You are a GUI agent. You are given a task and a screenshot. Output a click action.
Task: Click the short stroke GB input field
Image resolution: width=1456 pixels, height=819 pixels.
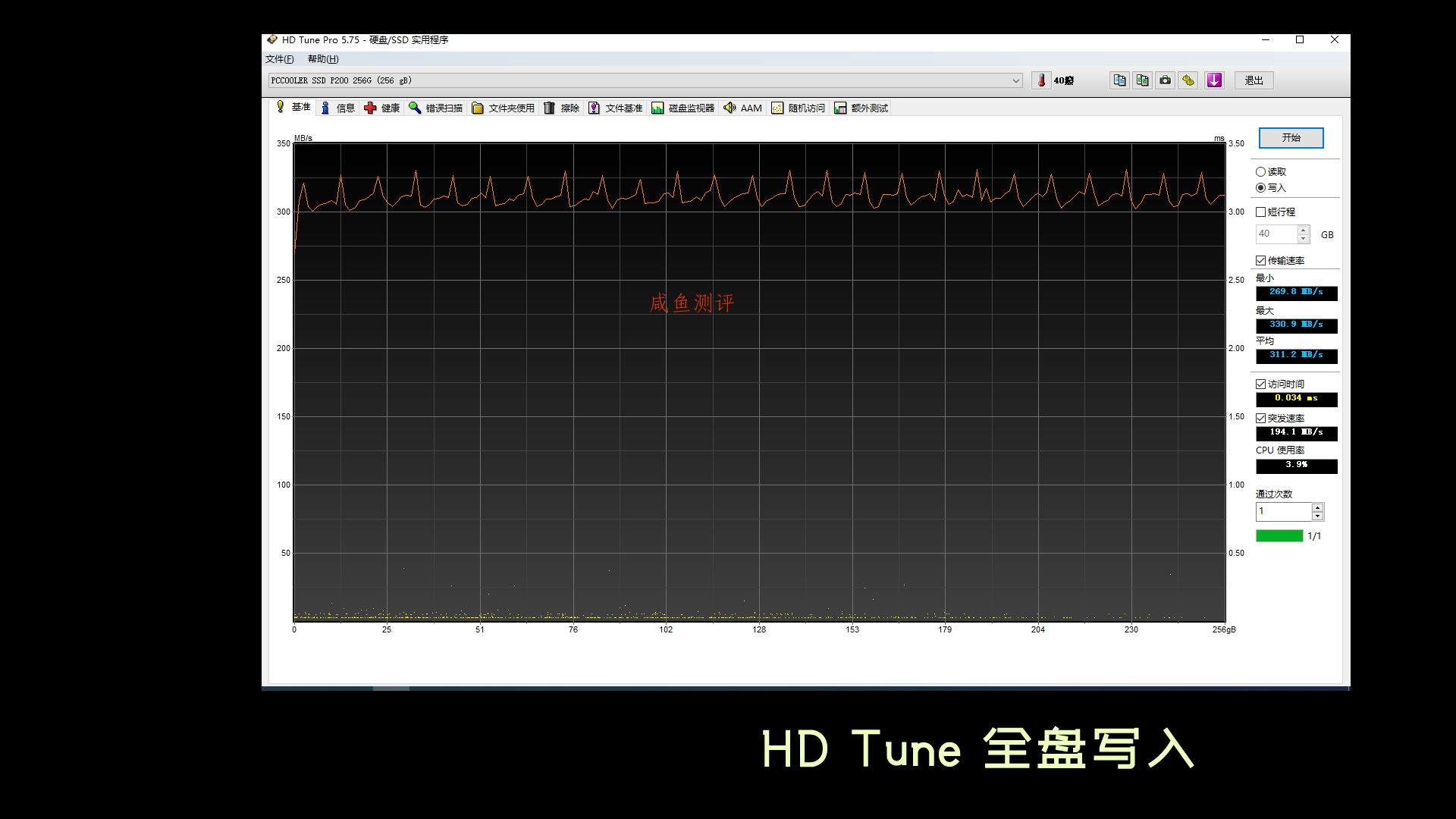click(x=1276, y=234)
